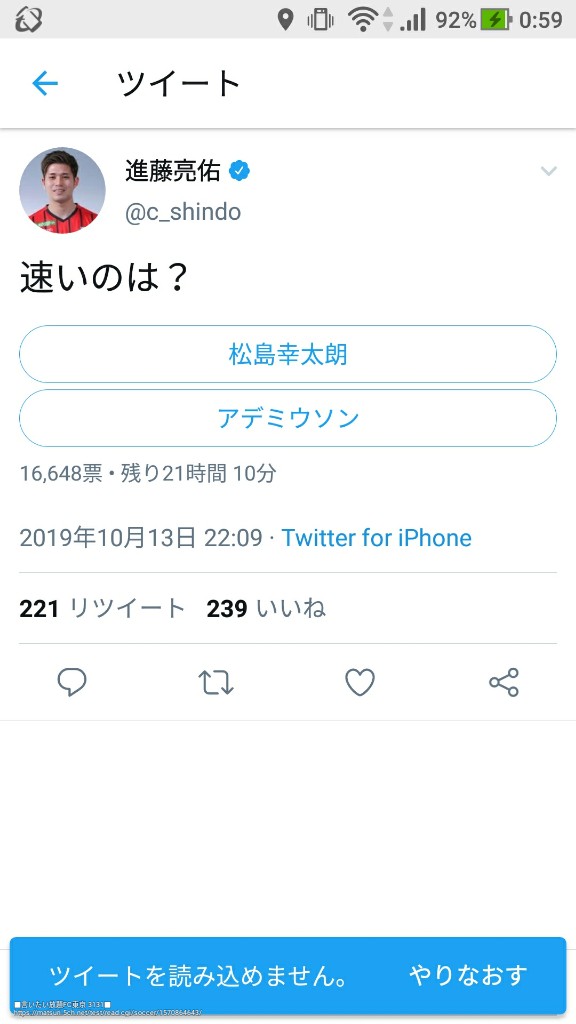Expand the tweet options chevron
This screenshot has height=1024, width=576.
[x=549, y=171]
